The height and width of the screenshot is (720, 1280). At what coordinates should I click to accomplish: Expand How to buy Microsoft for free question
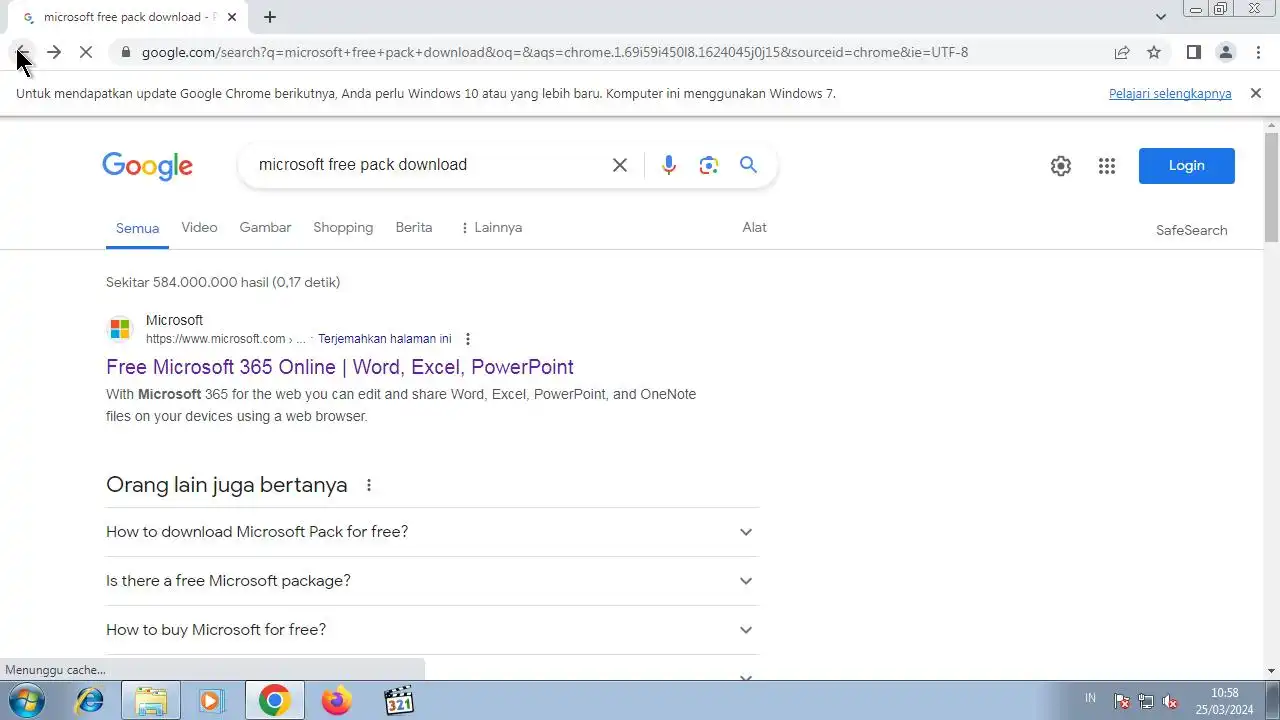pyautogui.click(x=432, y=630)
